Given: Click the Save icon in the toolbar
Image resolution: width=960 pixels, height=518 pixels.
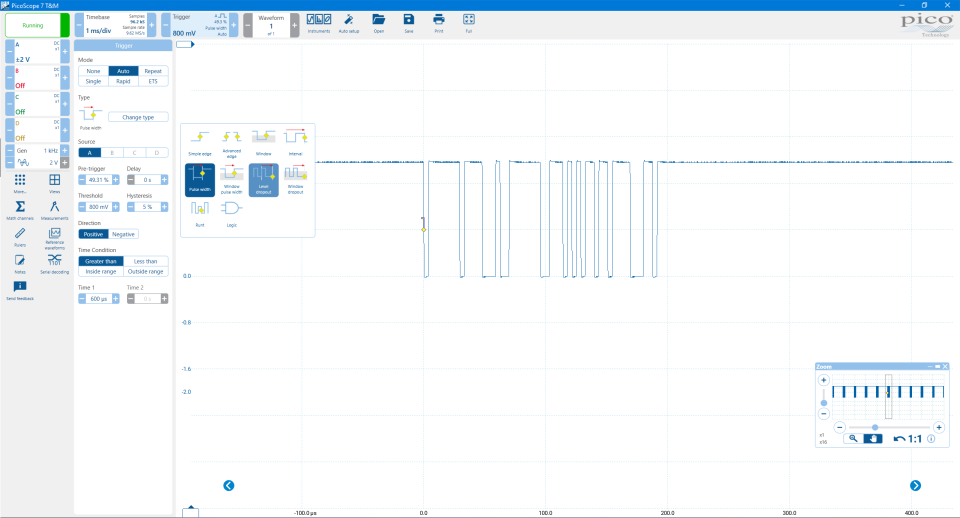Looking at the screenshot, I should click(x=408, y=19).
